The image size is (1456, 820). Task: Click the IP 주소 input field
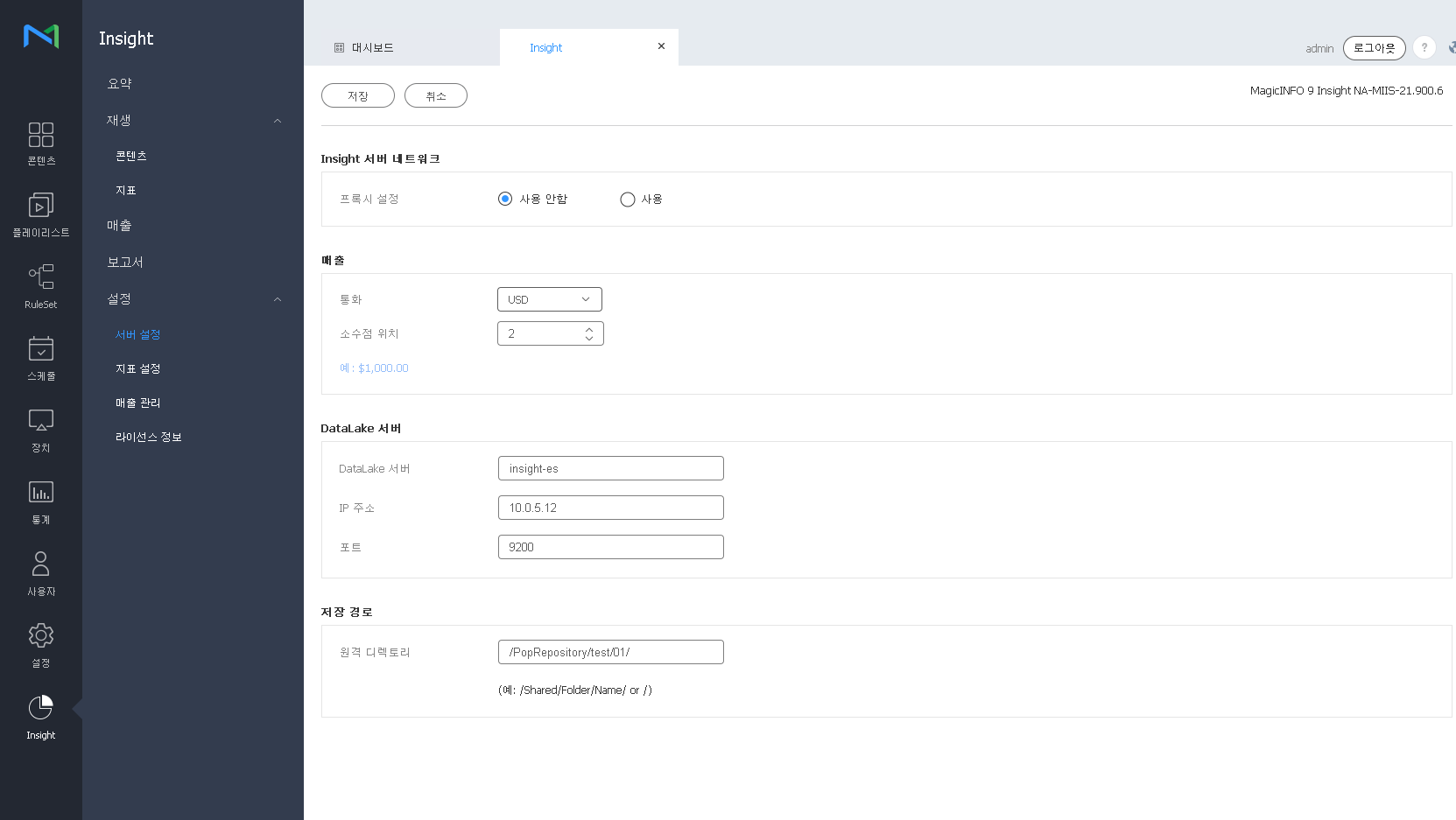(x=610, y=508)
